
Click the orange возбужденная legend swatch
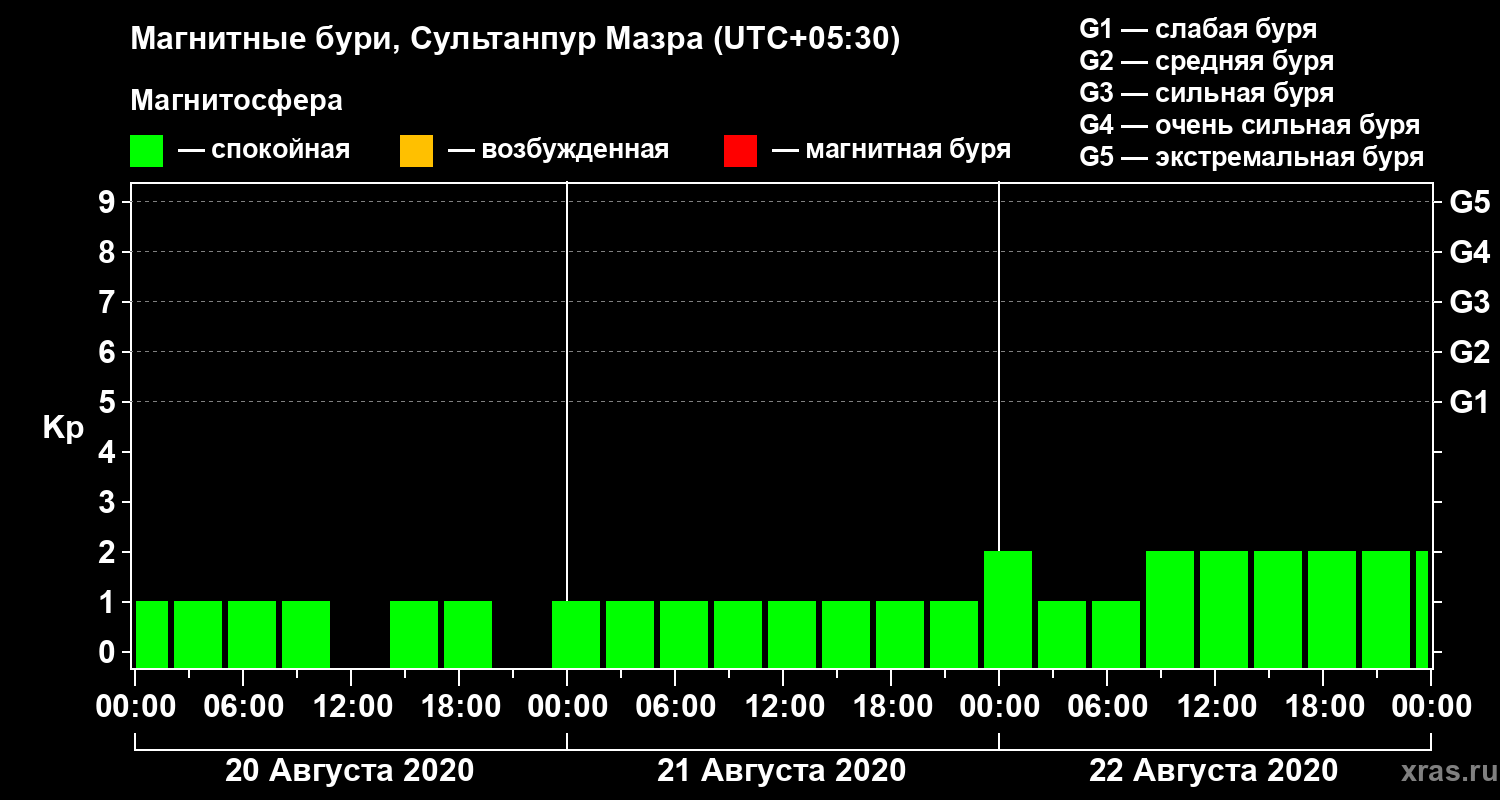[x=416, y=150]
